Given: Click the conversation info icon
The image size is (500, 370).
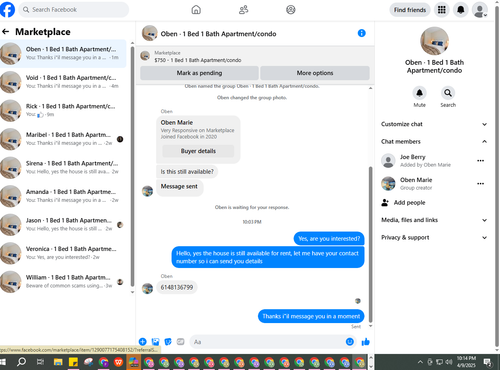Looking at the screenshot, I should click(x=361, y=33).
